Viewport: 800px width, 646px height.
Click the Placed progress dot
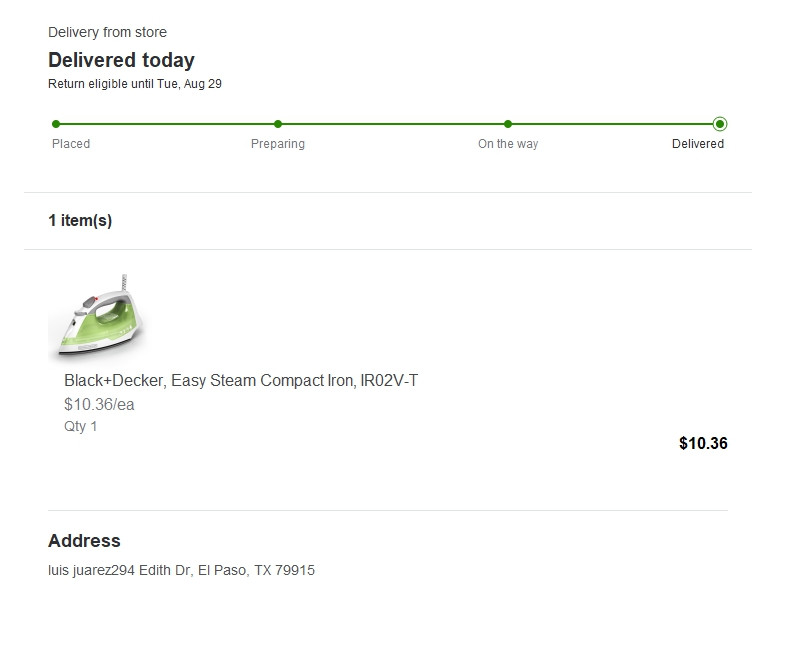tap(56, 124)
